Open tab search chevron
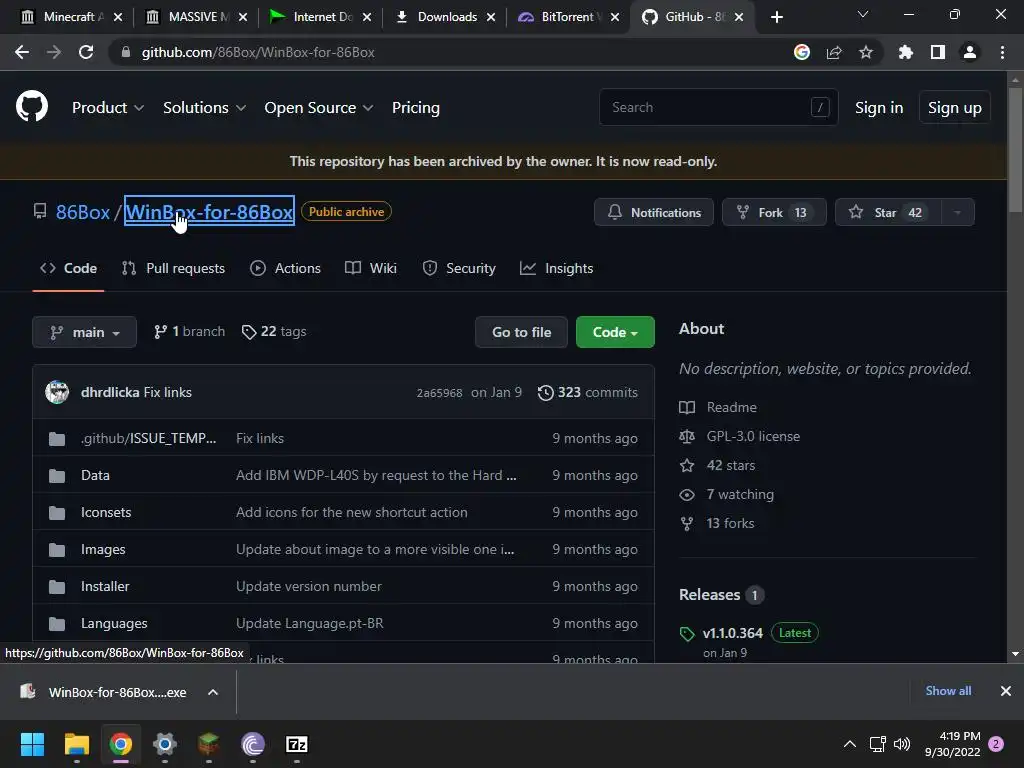This screenshot has height=768, width=1024. pos(863,14)
